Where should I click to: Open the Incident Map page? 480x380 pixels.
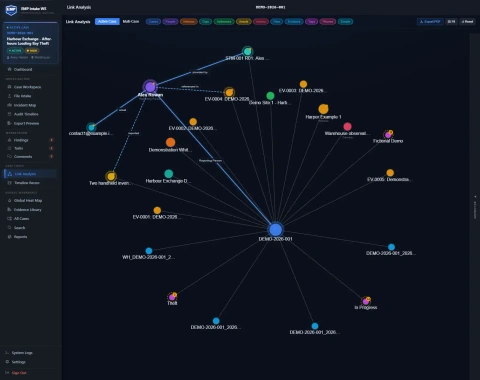[x=25, y=105]
